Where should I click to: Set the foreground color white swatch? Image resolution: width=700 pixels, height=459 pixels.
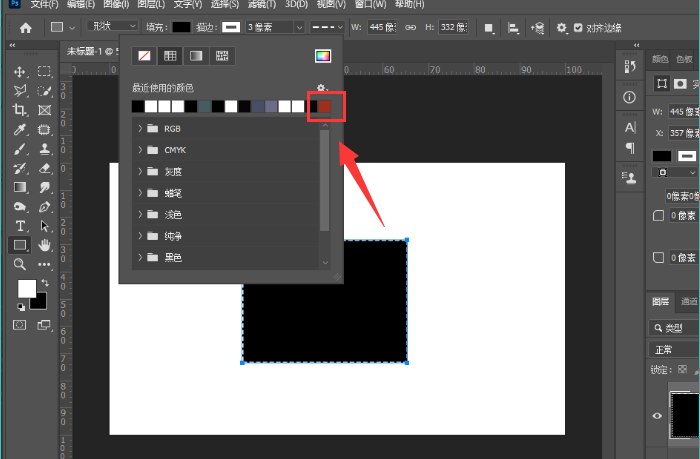point(27,289)
